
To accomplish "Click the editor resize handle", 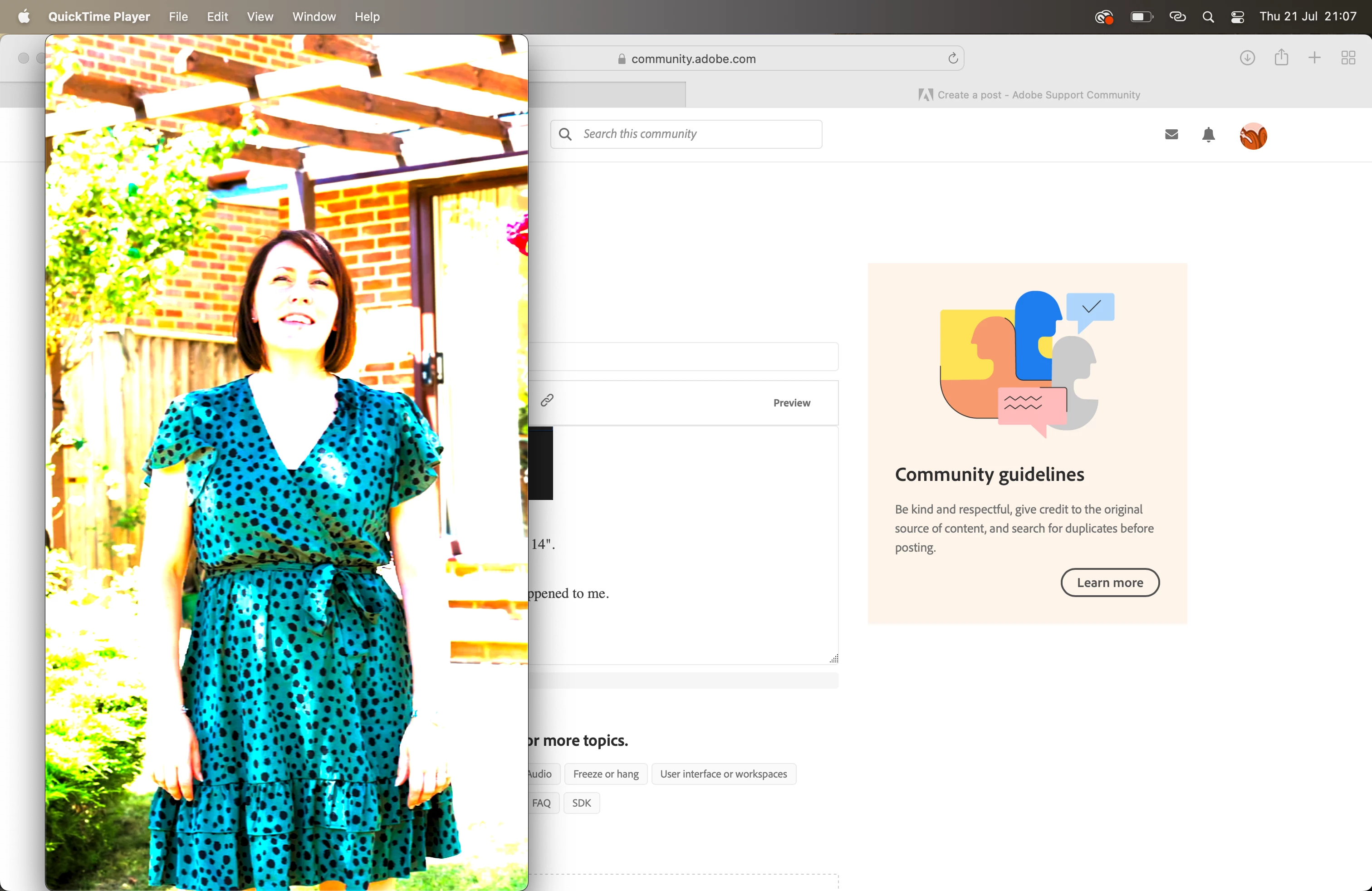I will 833,659.
